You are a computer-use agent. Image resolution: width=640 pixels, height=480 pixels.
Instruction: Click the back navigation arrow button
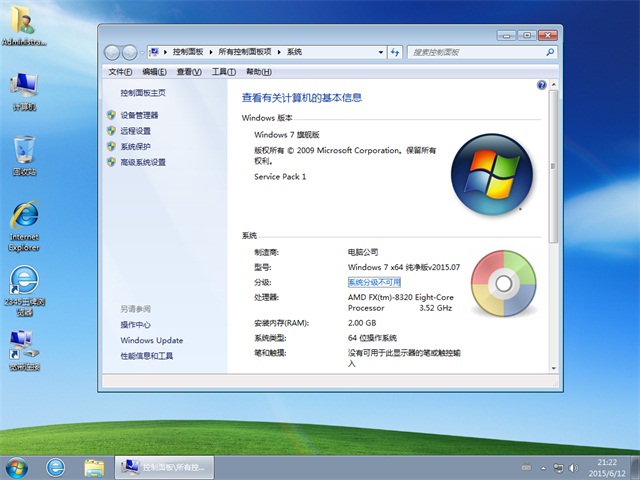(x=113, y=51)
